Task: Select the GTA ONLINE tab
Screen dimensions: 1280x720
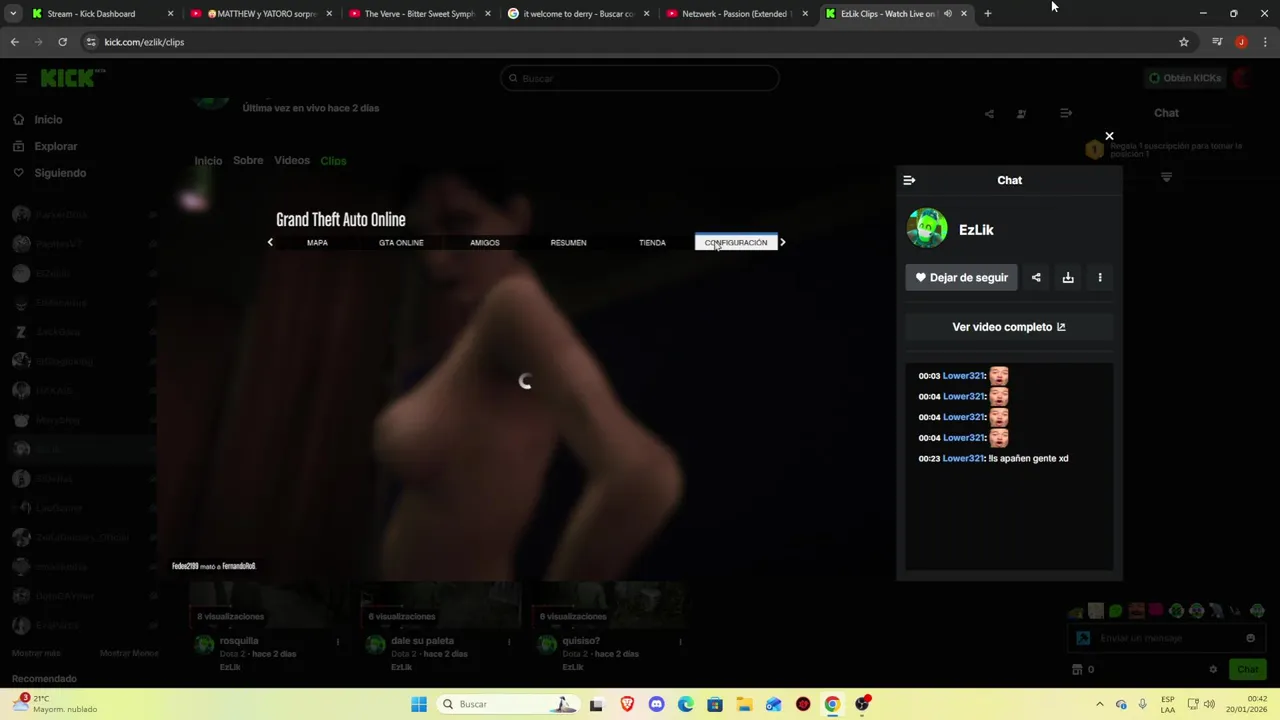Action: 401,243
